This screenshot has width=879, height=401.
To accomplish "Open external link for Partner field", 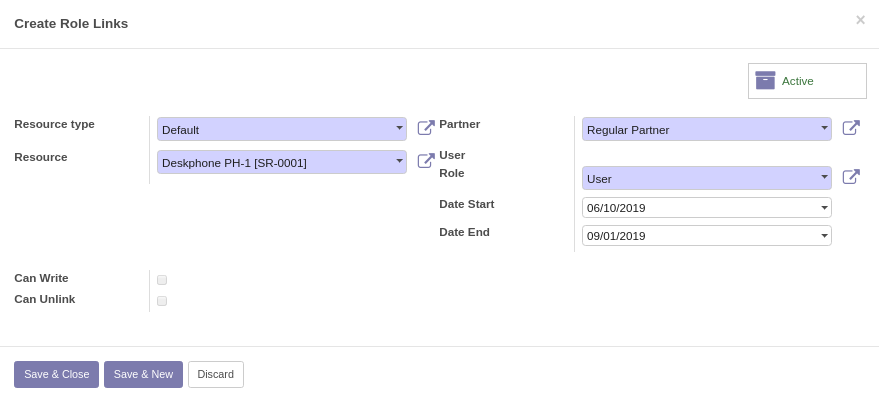I will pos(851,128).
